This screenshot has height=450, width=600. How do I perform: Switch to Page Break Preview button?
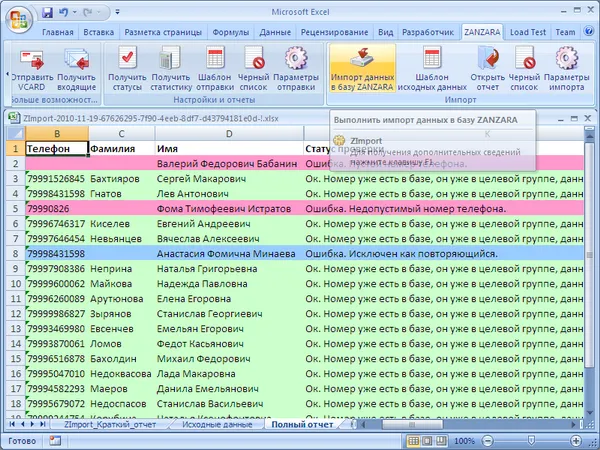pos(441,441)
